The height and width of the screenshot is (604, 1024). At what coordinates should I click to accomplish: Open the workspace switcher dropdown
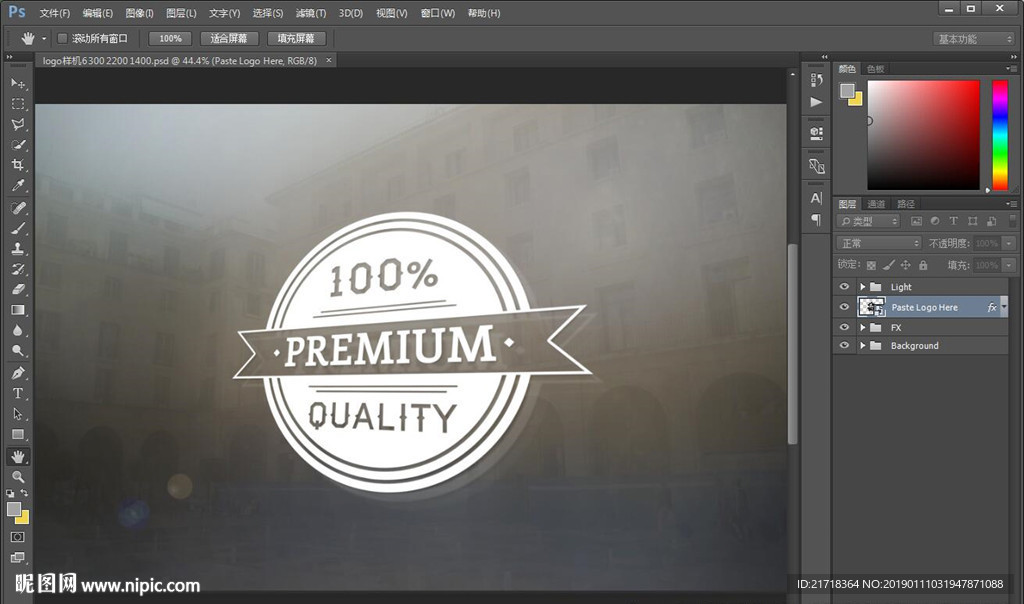coord(973,39)
